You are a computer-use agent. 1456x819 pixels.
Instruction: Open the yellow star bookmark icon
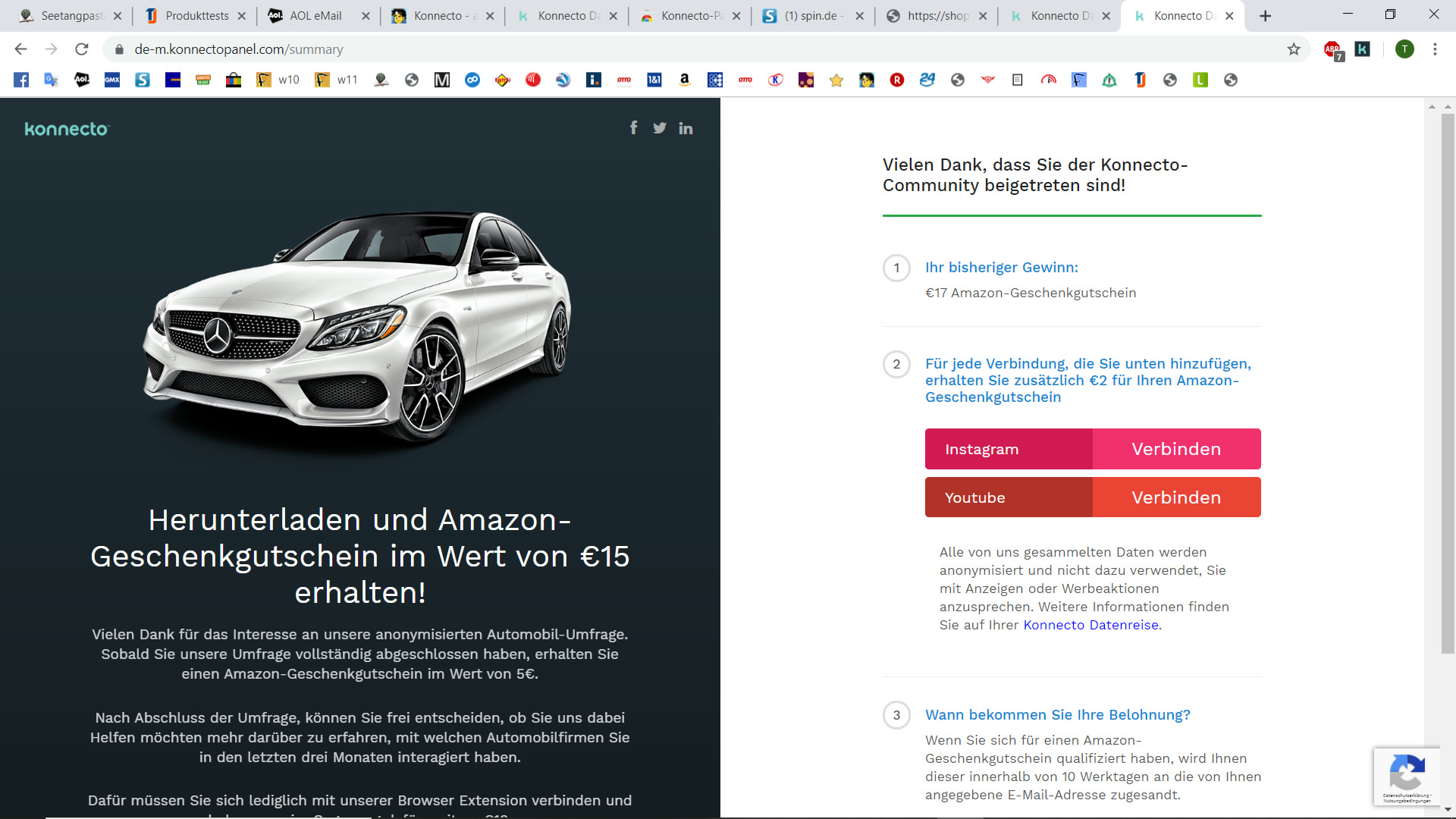coord(836,80)
